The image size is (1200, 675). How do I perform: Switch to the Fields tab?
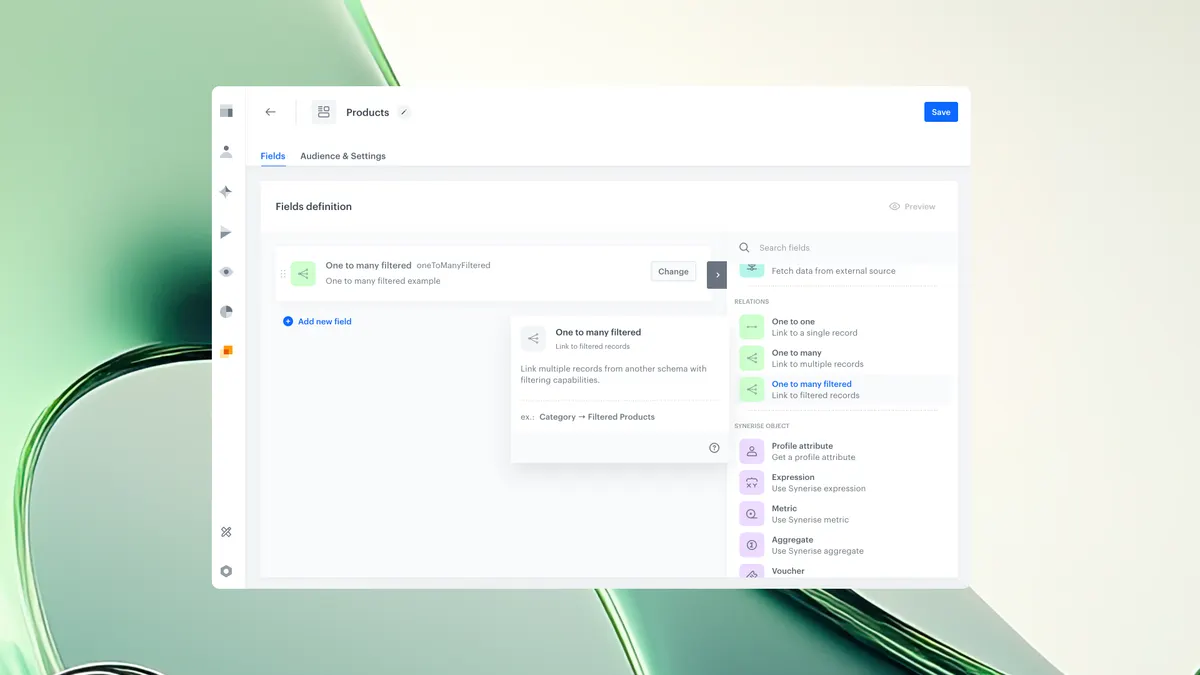tap(273, 156)
